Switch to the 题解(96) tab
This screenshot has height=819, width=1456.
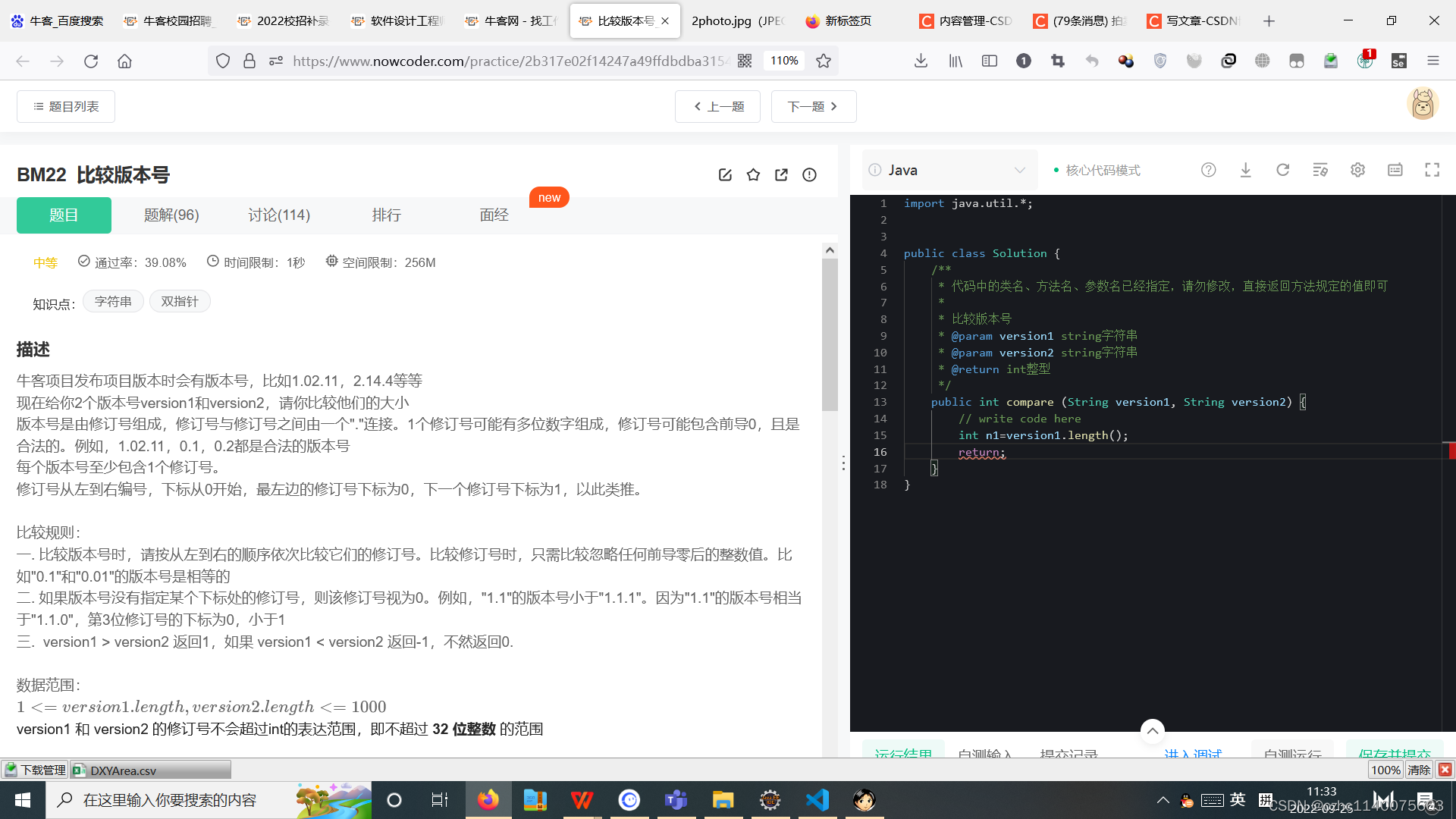click(x=171, y=215)
